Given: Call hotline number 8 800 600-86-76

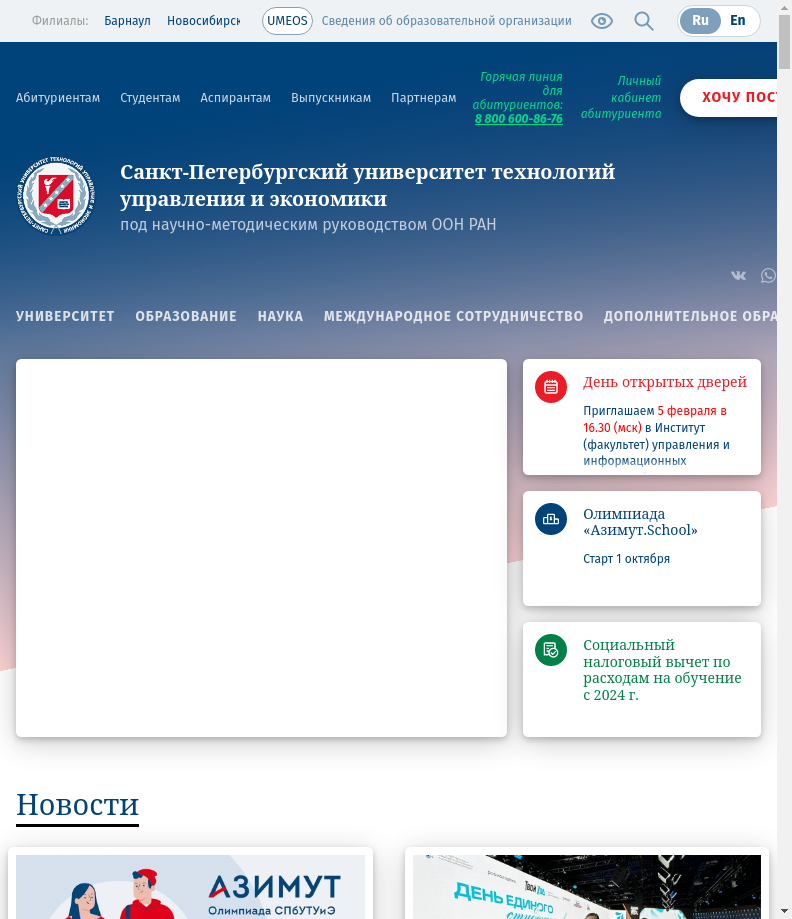Looking at the screenshot, I should tap(518, 119).
